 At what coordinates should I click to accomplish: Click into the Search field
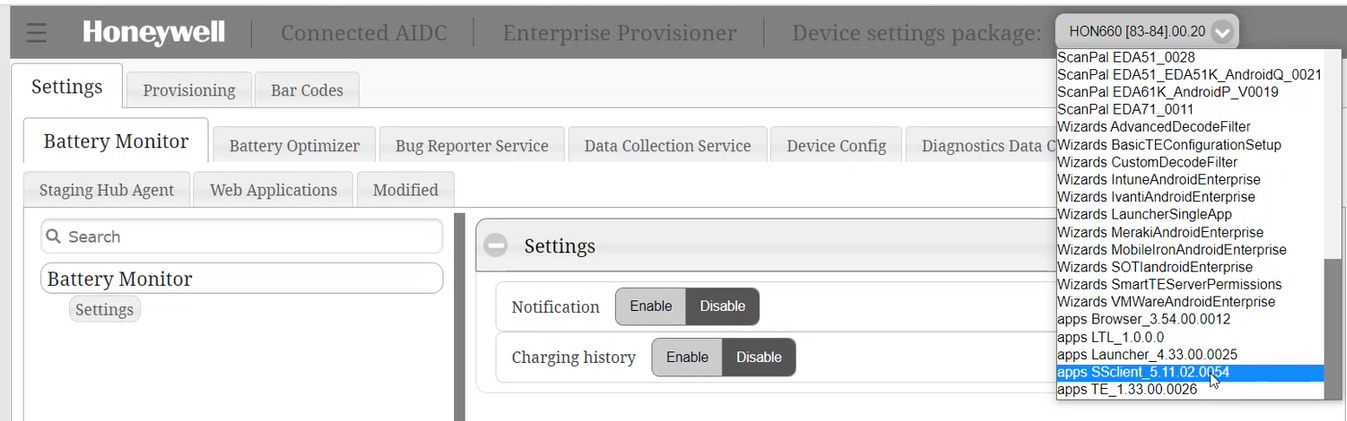[242, 237]
